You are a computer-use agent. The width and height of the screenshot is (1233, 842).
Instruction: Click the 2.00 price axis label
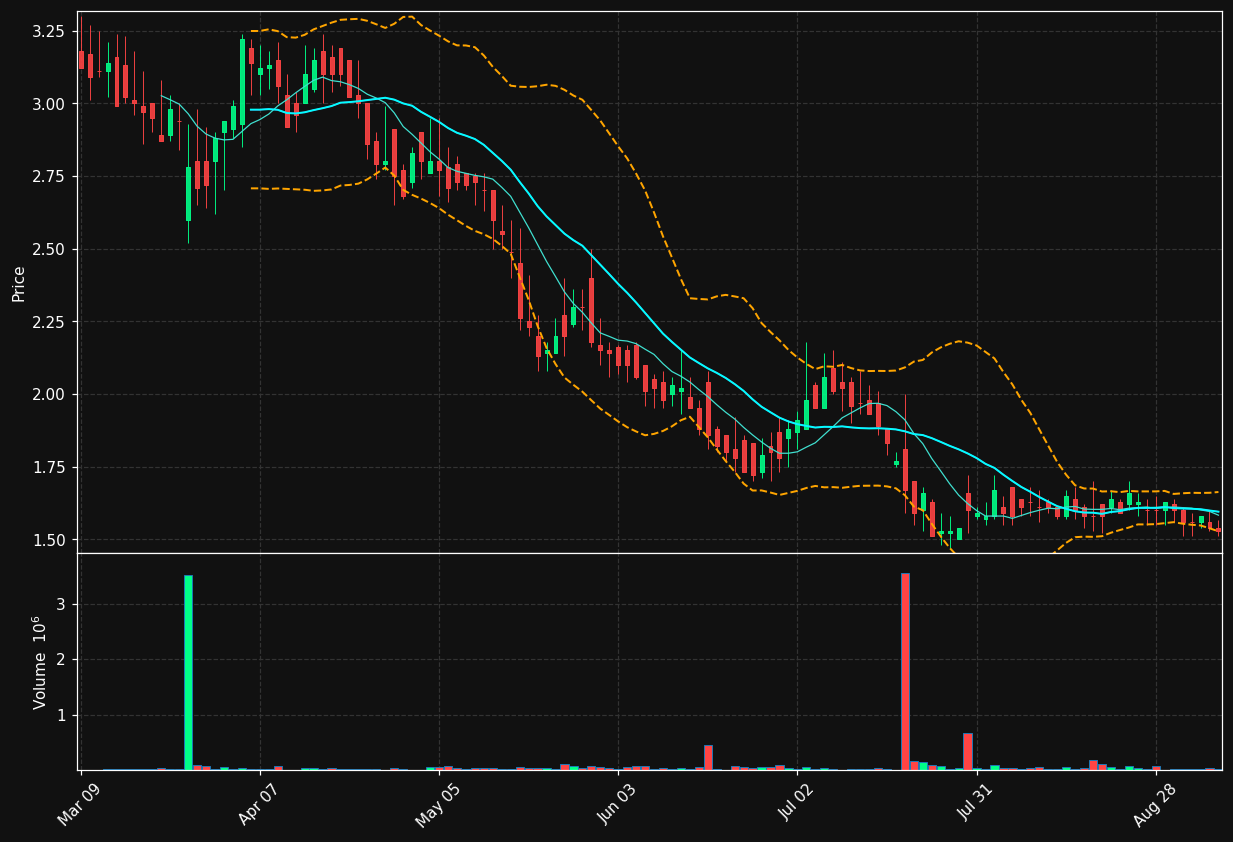(x=50, y=395)
